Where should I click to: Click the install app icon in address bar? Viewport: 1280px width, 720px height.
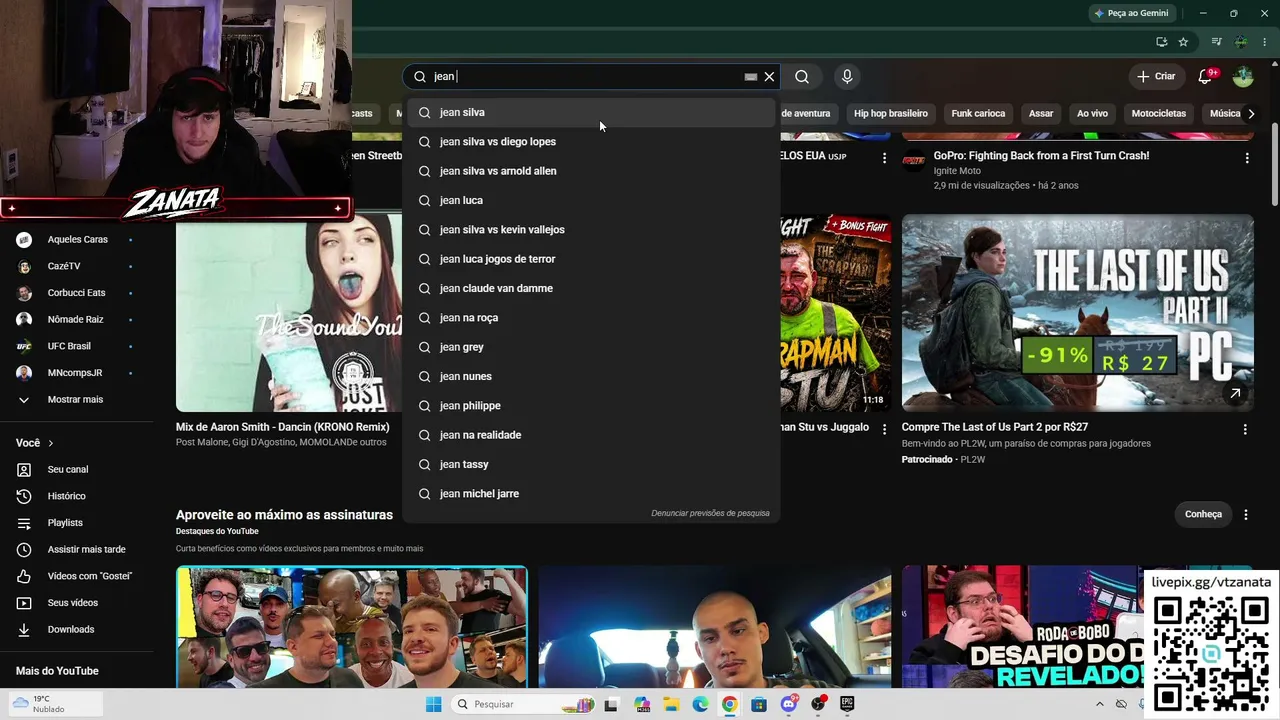[1161, 42]
